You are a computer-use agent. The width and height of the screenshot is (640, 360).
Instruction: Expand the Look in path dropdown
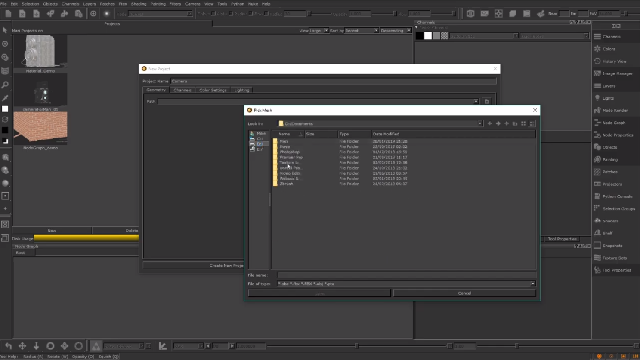point(480,124)
